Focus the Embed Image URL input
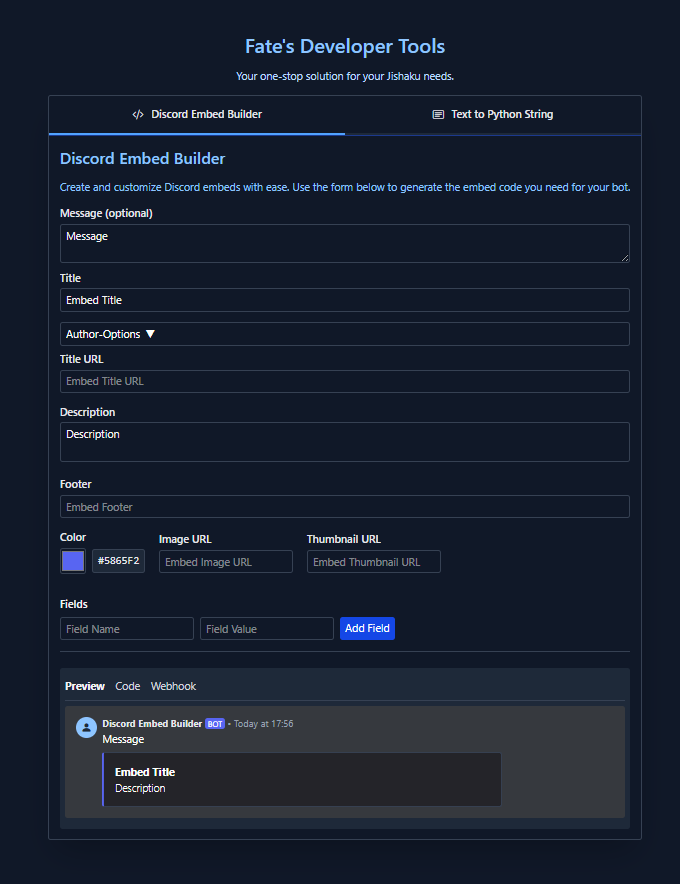The height and width of the screenshot is (884, 680). 226,562
